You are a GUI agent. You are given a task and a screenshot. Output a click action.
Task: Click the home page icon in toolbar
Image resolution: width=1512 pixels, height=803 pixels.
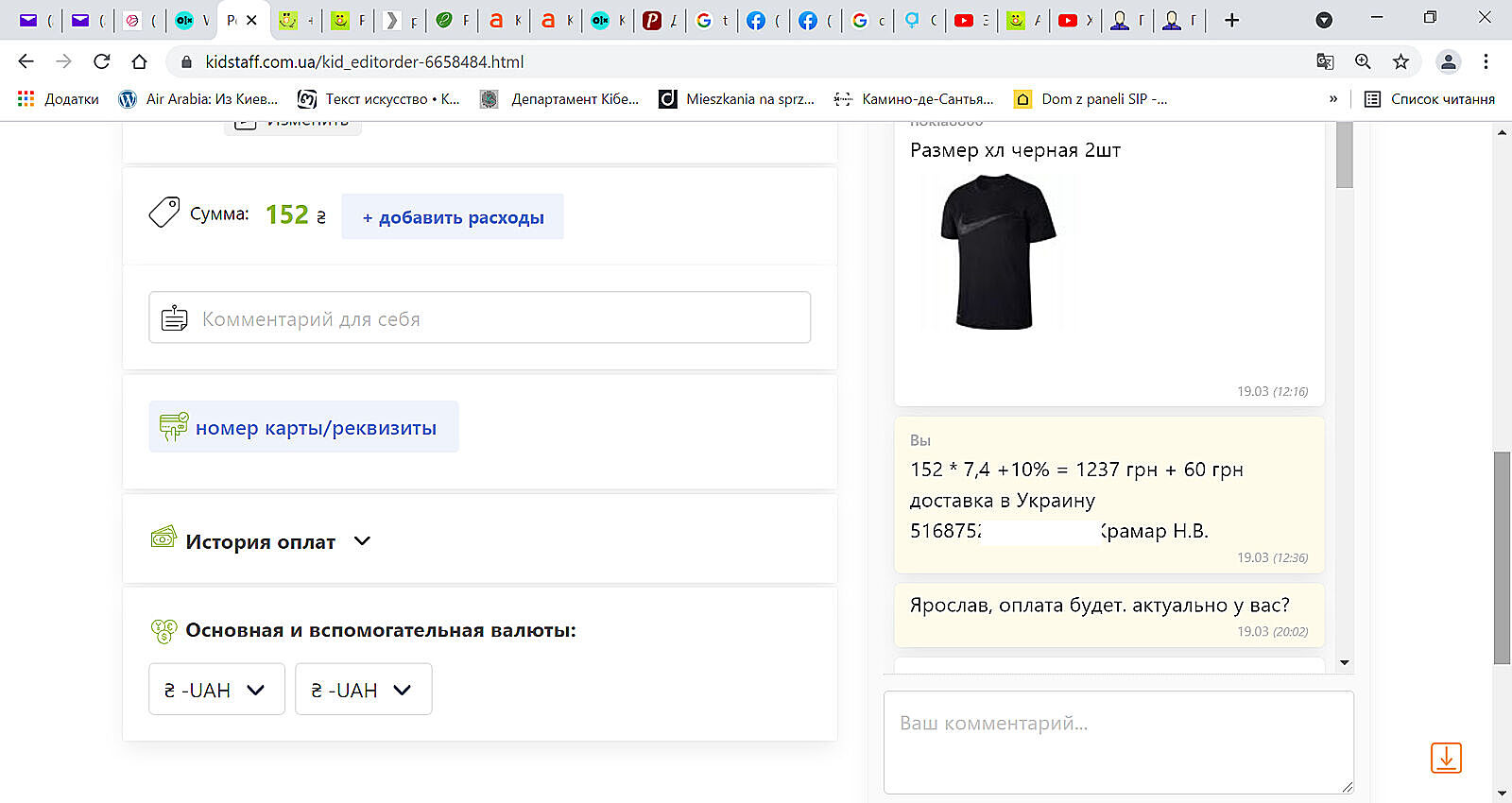tap(139, 61)
